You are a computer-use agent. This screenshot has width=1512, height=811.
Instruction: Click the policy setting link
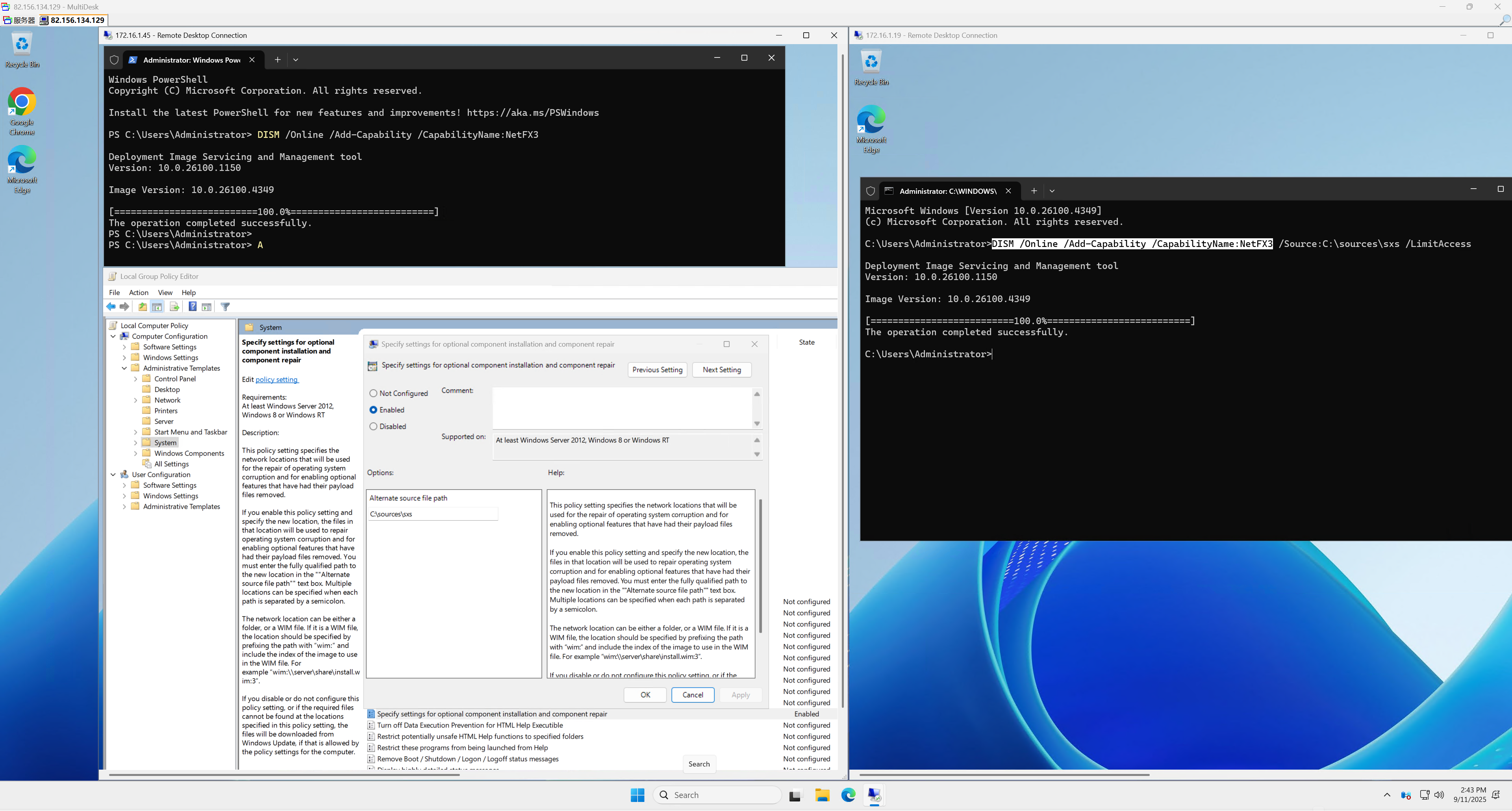pos(276,379)
